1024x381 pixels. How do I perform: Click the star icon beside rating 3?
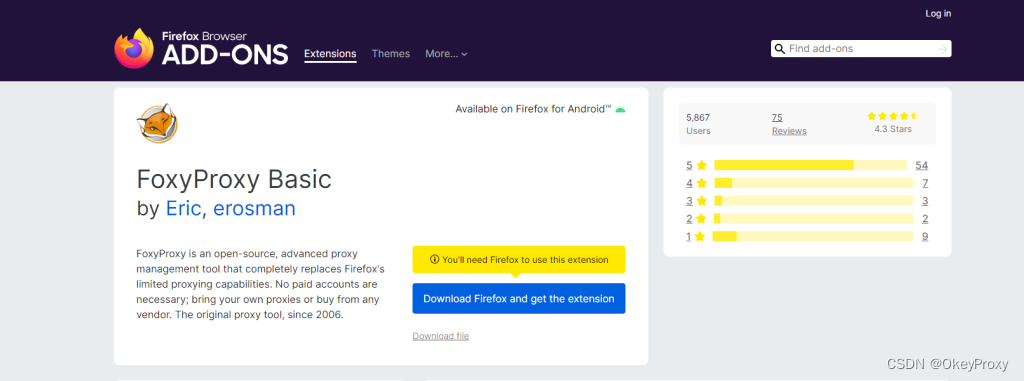click(x=701, y=201)
